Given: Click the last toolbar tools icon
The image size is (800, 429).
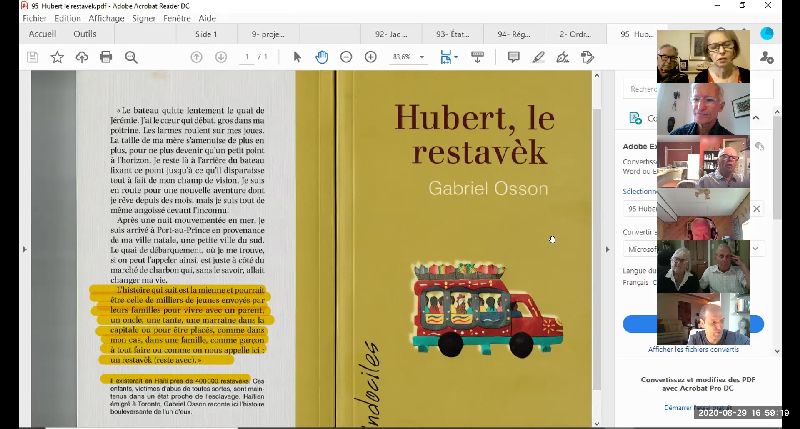Looking at the screenshot, I should pos(587,57).
